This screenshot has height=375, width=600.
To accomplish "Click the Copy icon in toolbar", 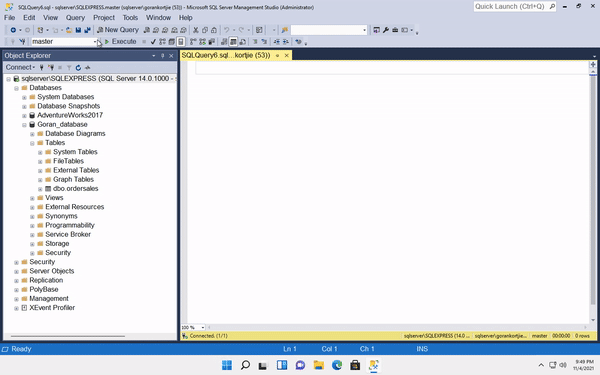I will coord(205,30).
